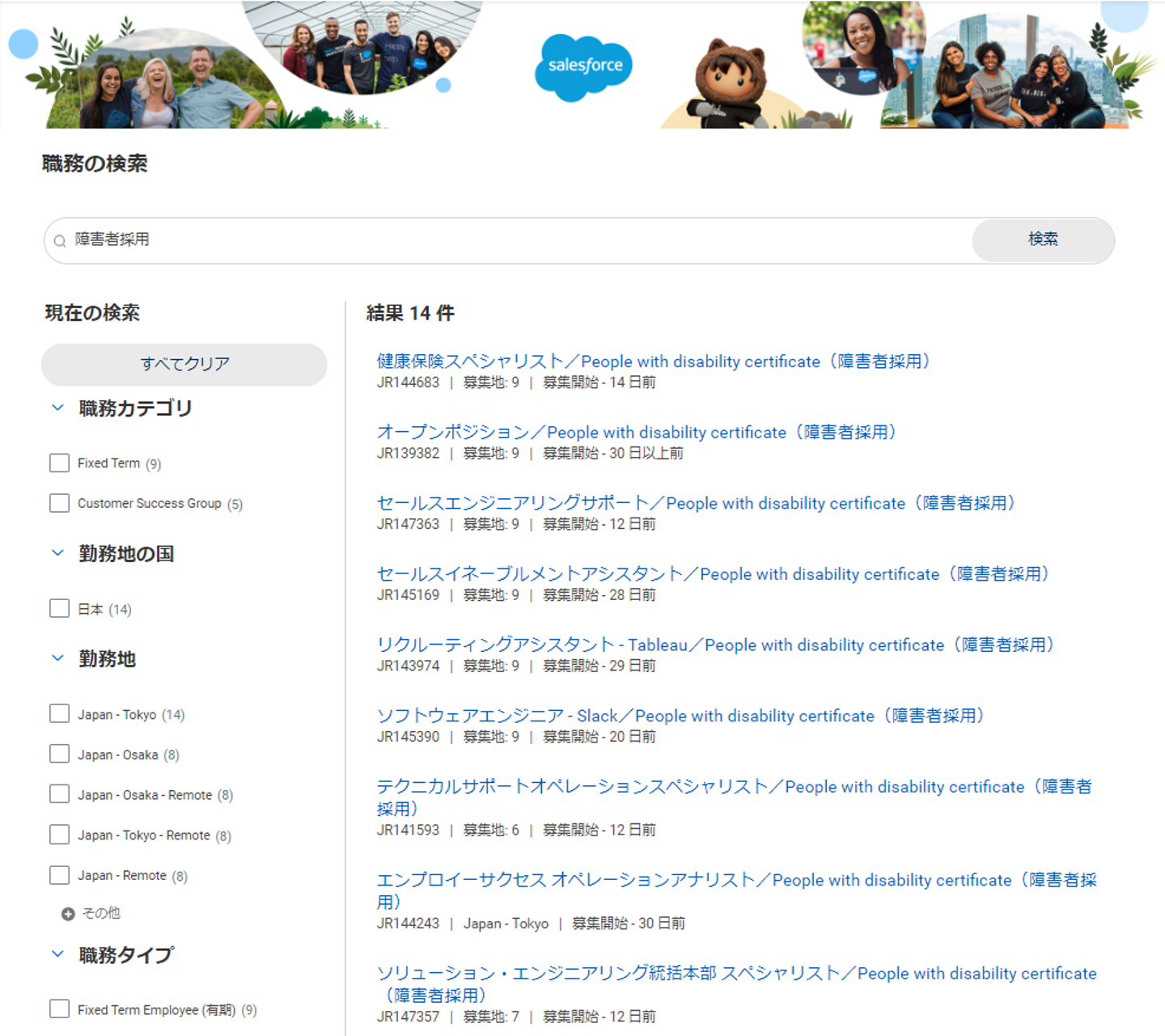Click 募集開始 - 29 日前 posting date
The image size is (1165, 1036).
click(x=599, y=666)
